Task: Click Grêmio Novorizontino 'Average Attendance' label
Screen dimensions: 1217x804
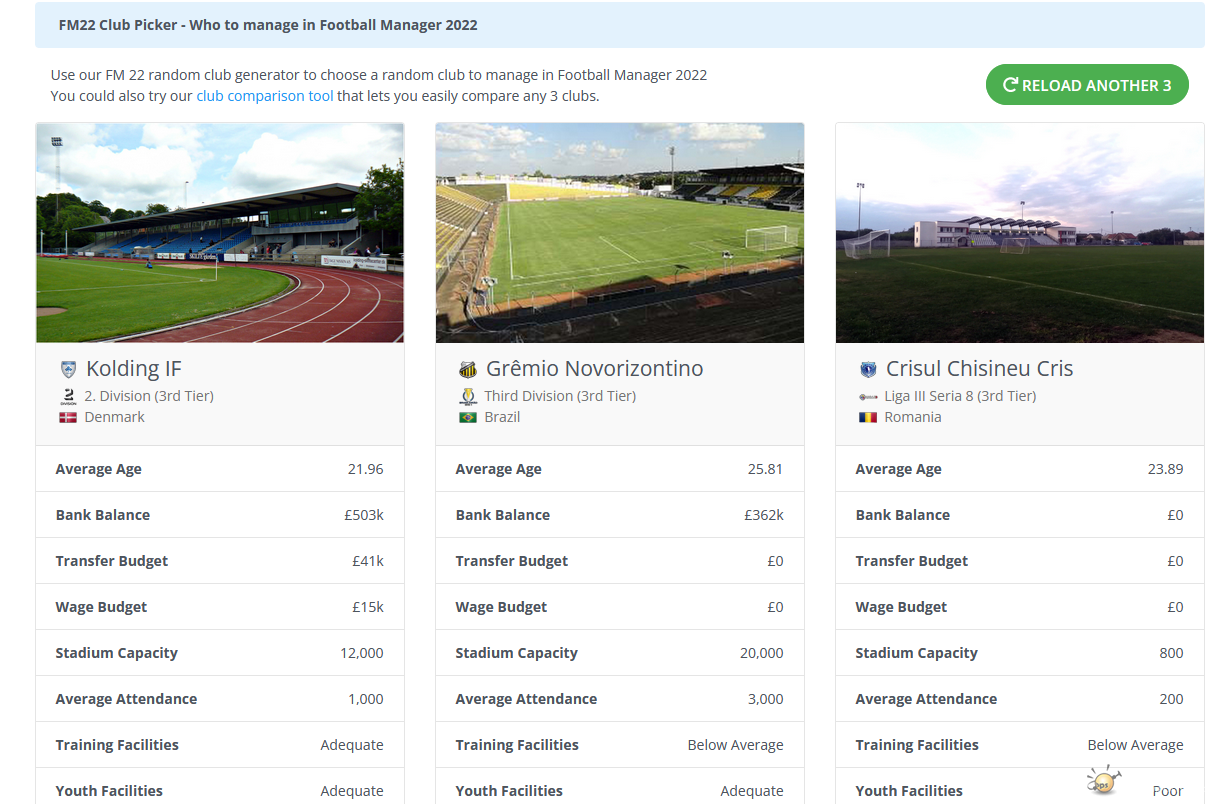Action: [x=526, y=699]
